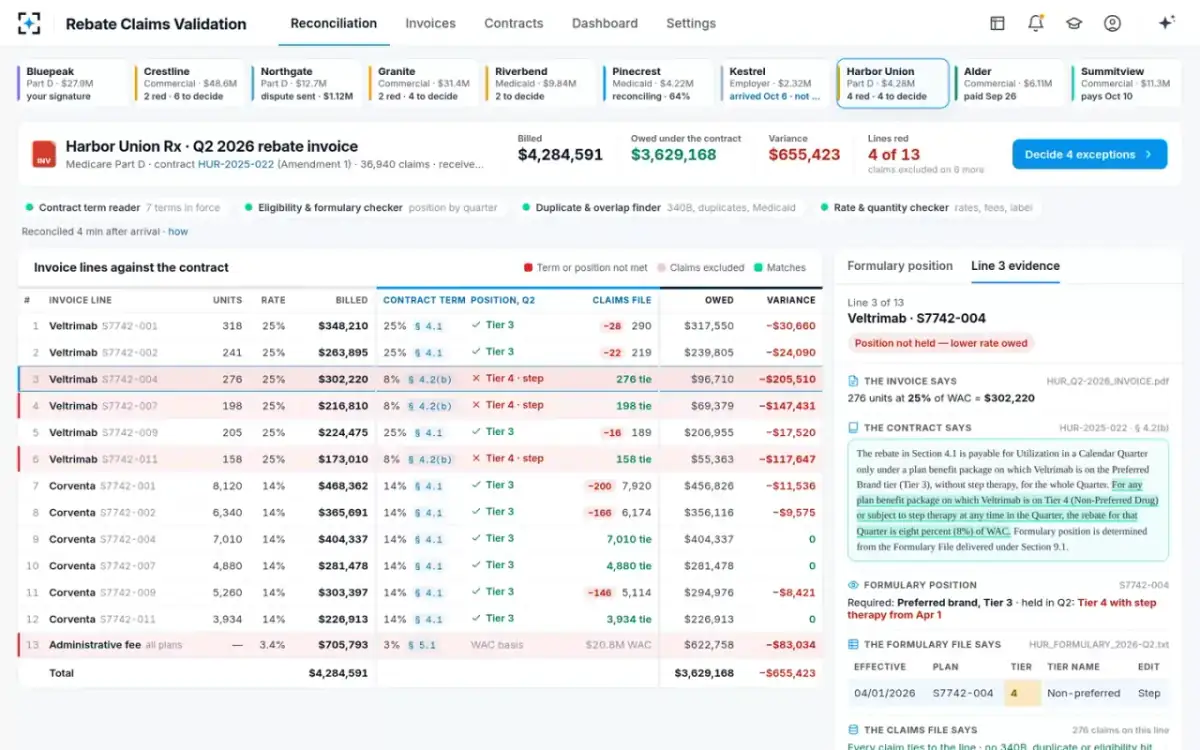Open the Invoices tab
Image resolution: width=1200 pixels, height=750 pixels.
(430, 23)
